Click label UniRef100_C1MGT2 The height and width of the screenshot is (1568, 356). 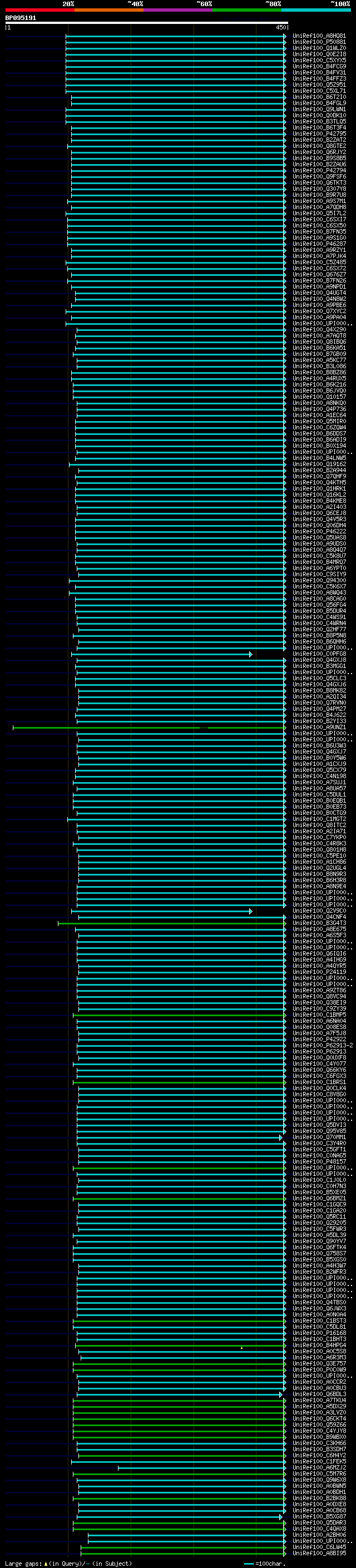(x=319, y=819)
